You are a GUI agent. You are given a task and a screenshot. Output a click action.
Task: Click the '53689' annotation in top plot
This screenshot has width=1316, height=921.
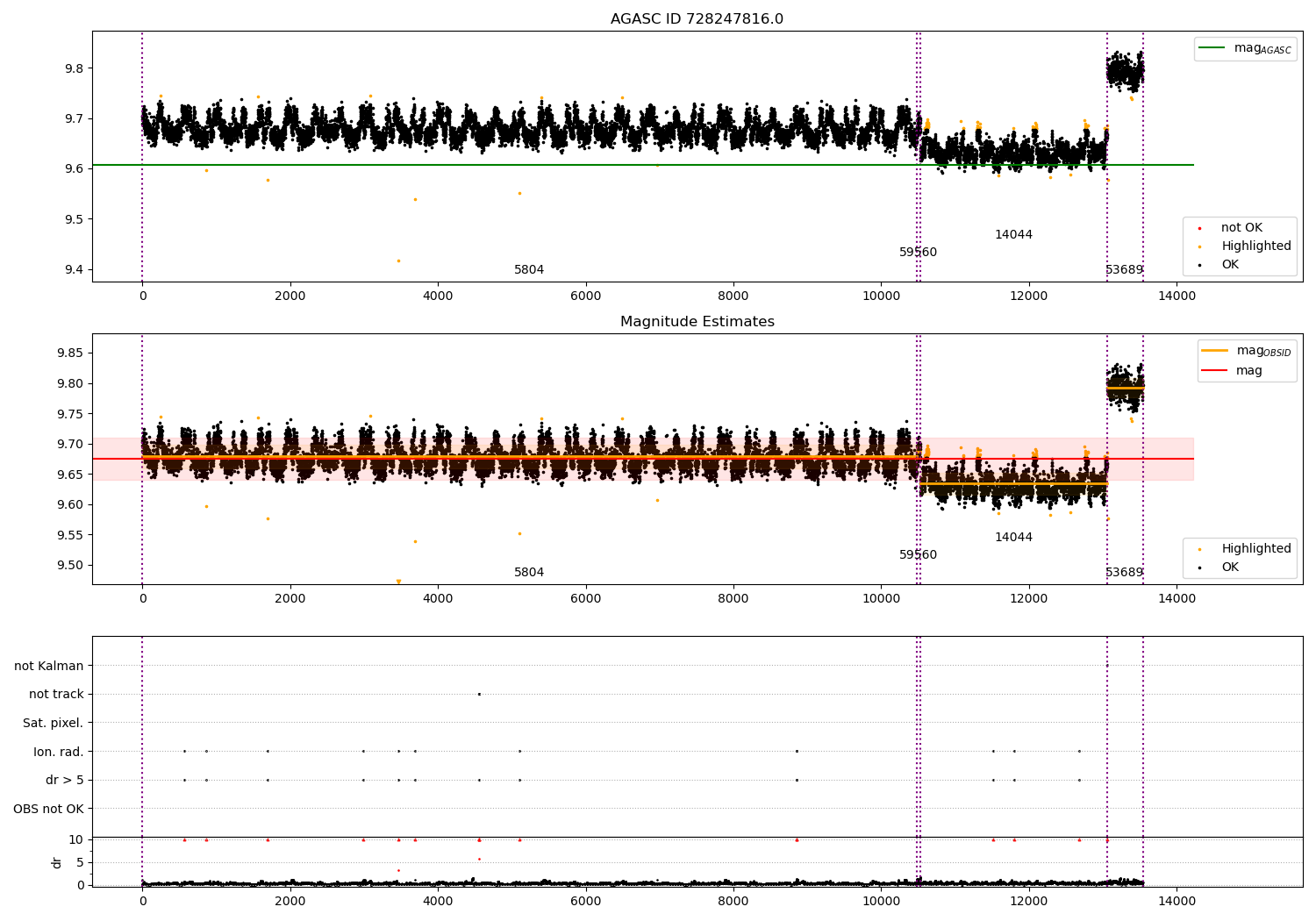(1124, 270)
